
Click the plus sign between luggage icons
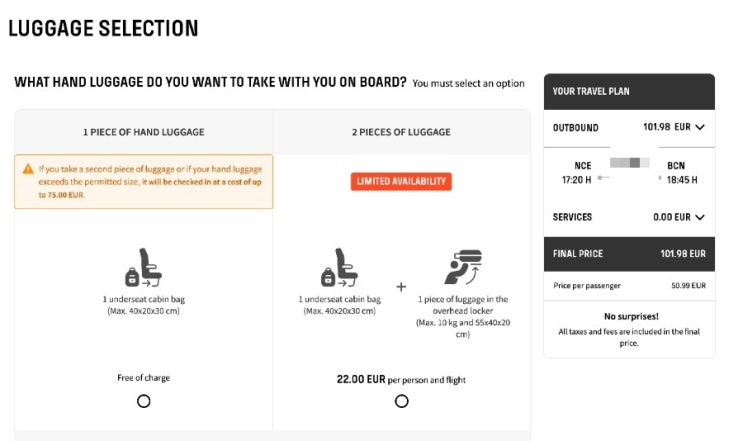tap(401, 286)
